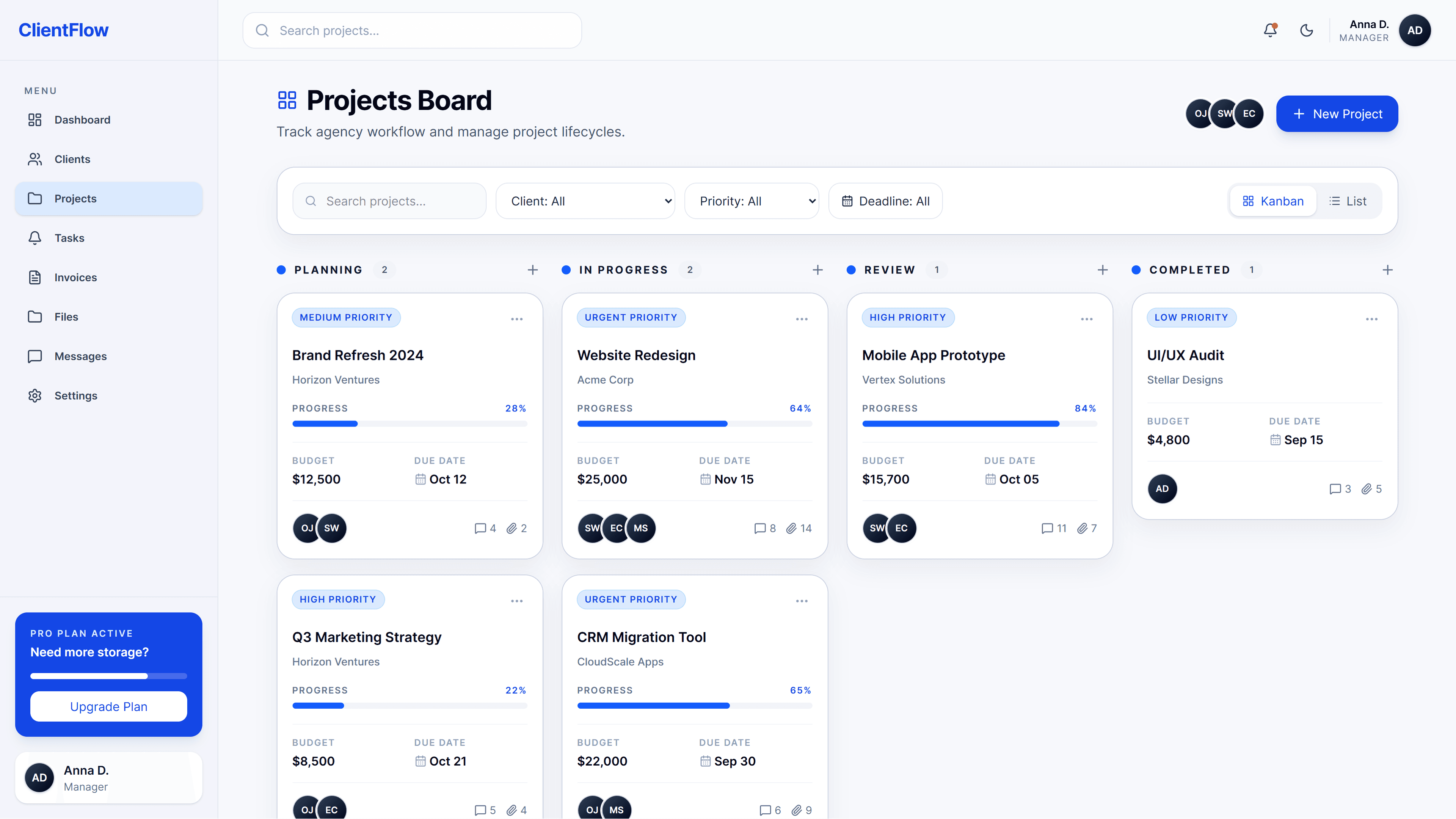The width and height of the screenshot is (1456, 819).
Task: Click the AD avatar on UI/UX Audit card
Action: pos(1162,489)
